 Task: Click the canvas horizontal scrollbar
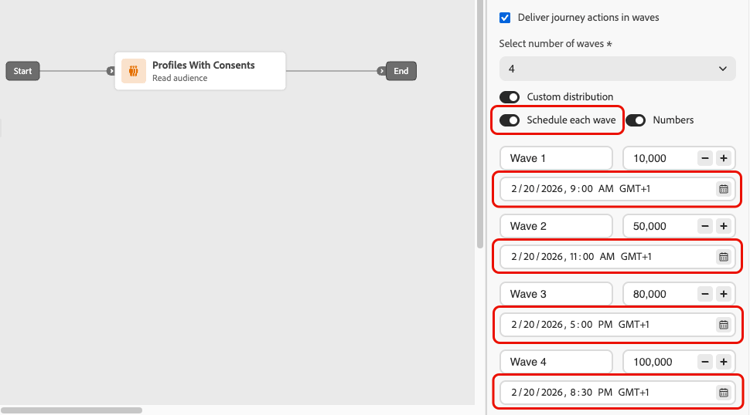(x=72, y=410)
